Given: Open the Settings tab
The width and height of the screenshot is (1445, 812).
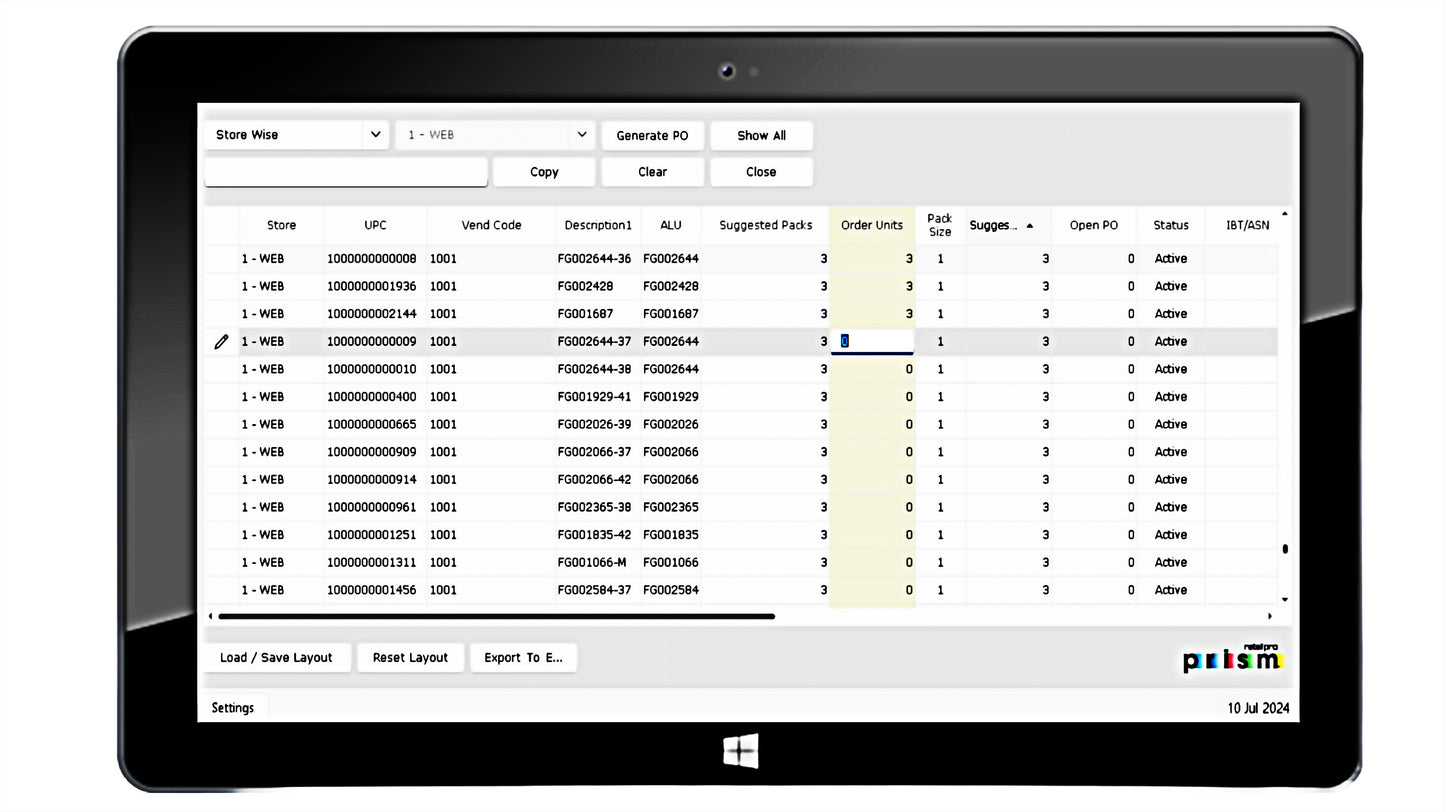Looking at the screenshot, I should (x=233, y=708).
